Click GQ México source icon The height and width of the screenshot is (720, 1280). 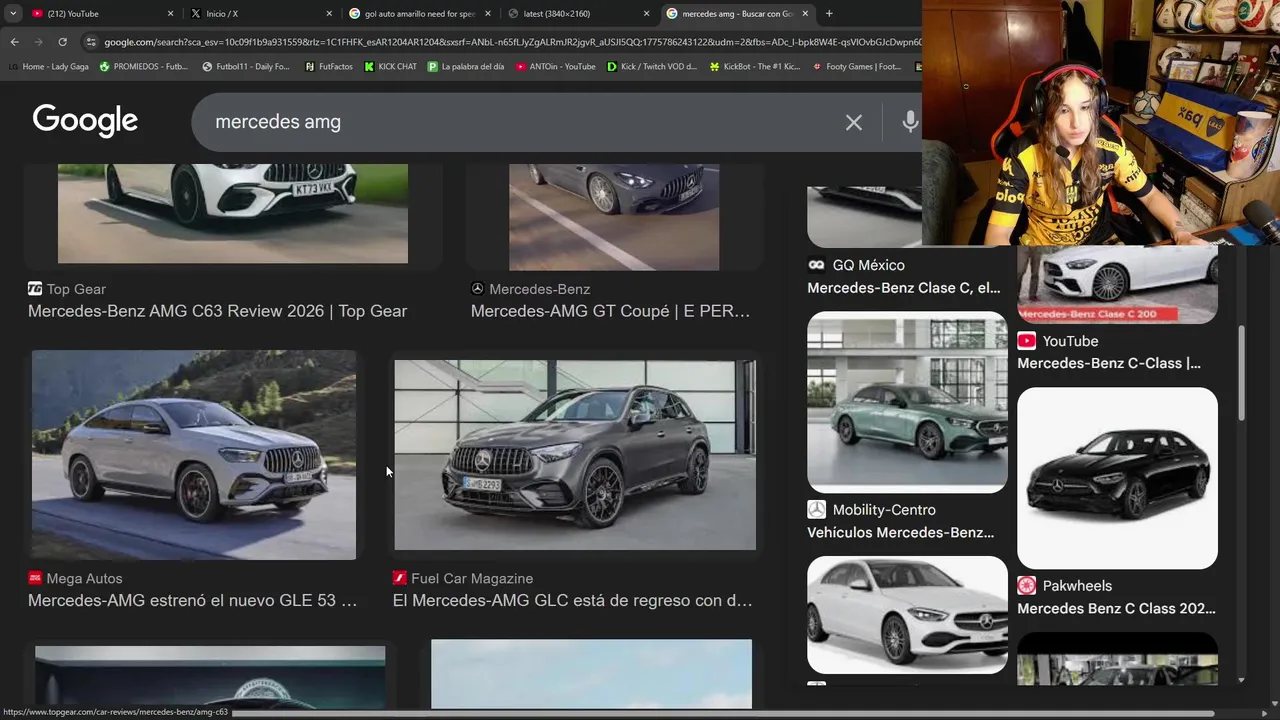(x=816, y=265)
